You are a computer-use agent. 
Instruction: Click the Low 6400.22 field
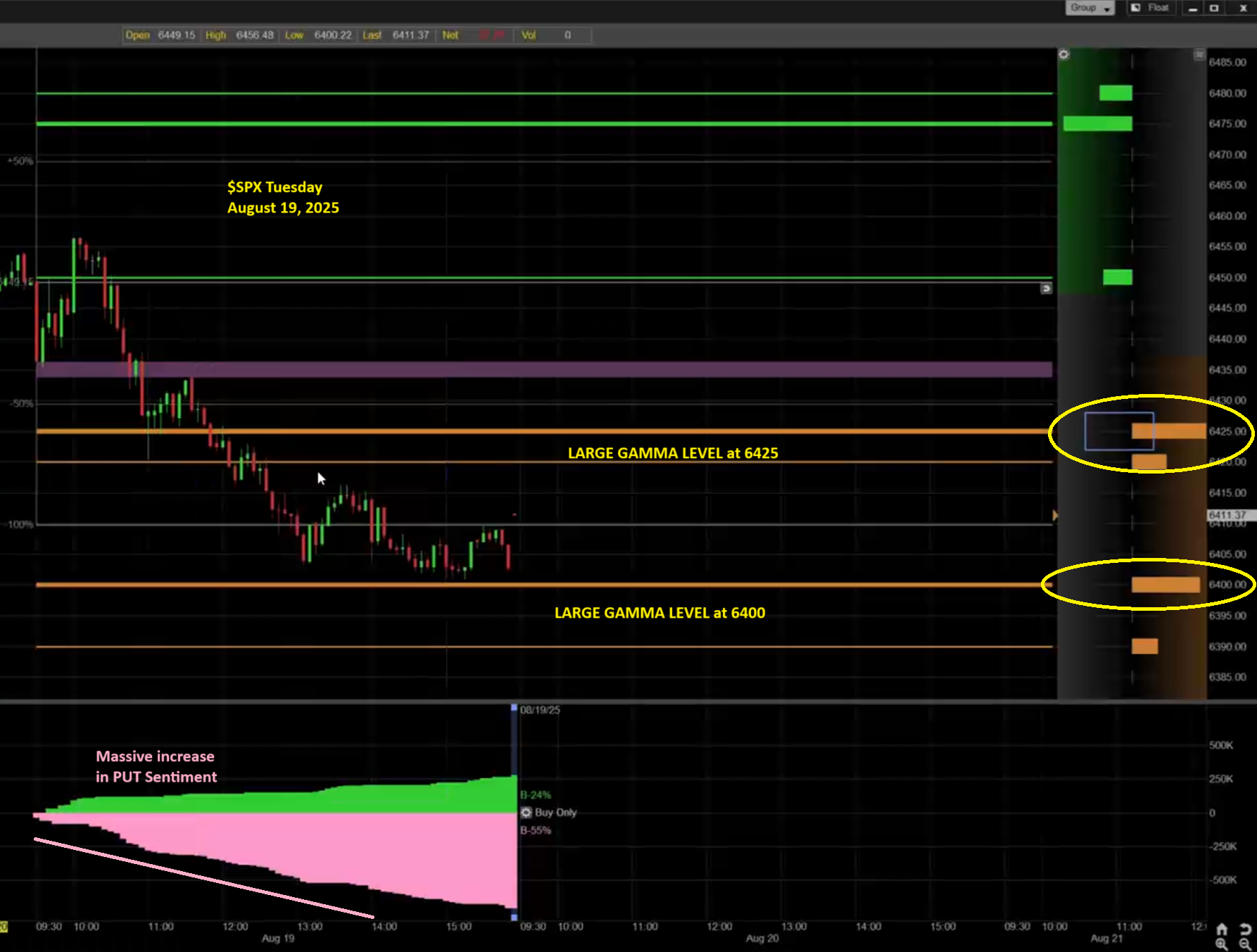318,35
